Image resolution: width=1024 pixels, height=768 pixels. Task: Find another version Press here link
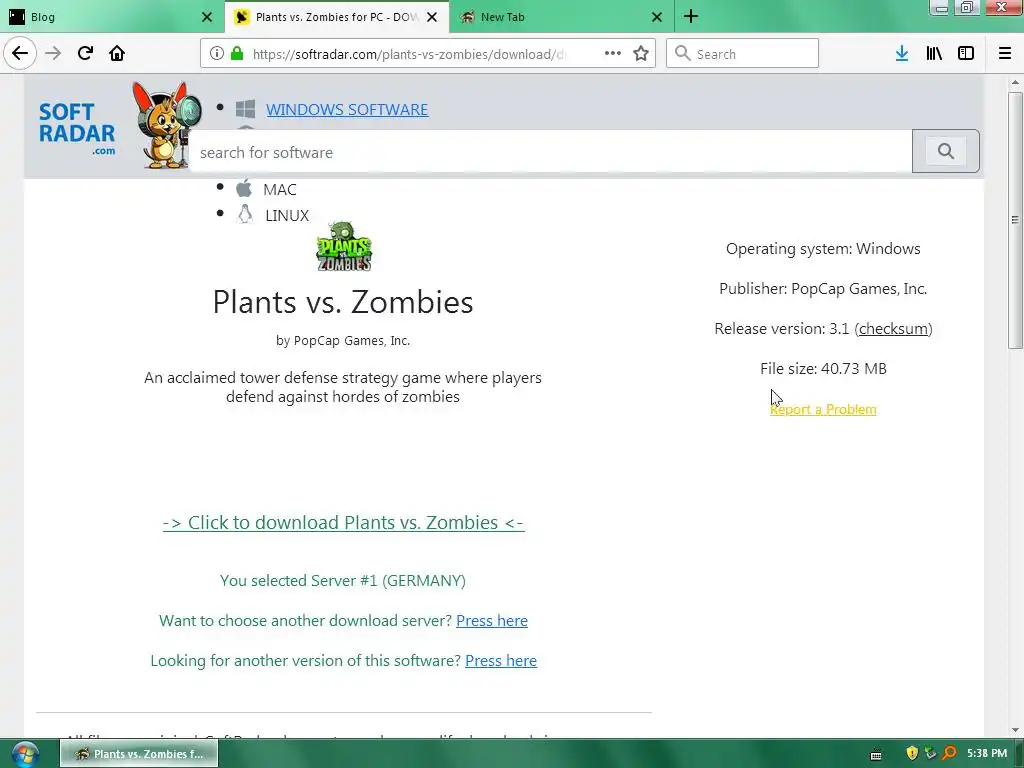coord(501,660)
